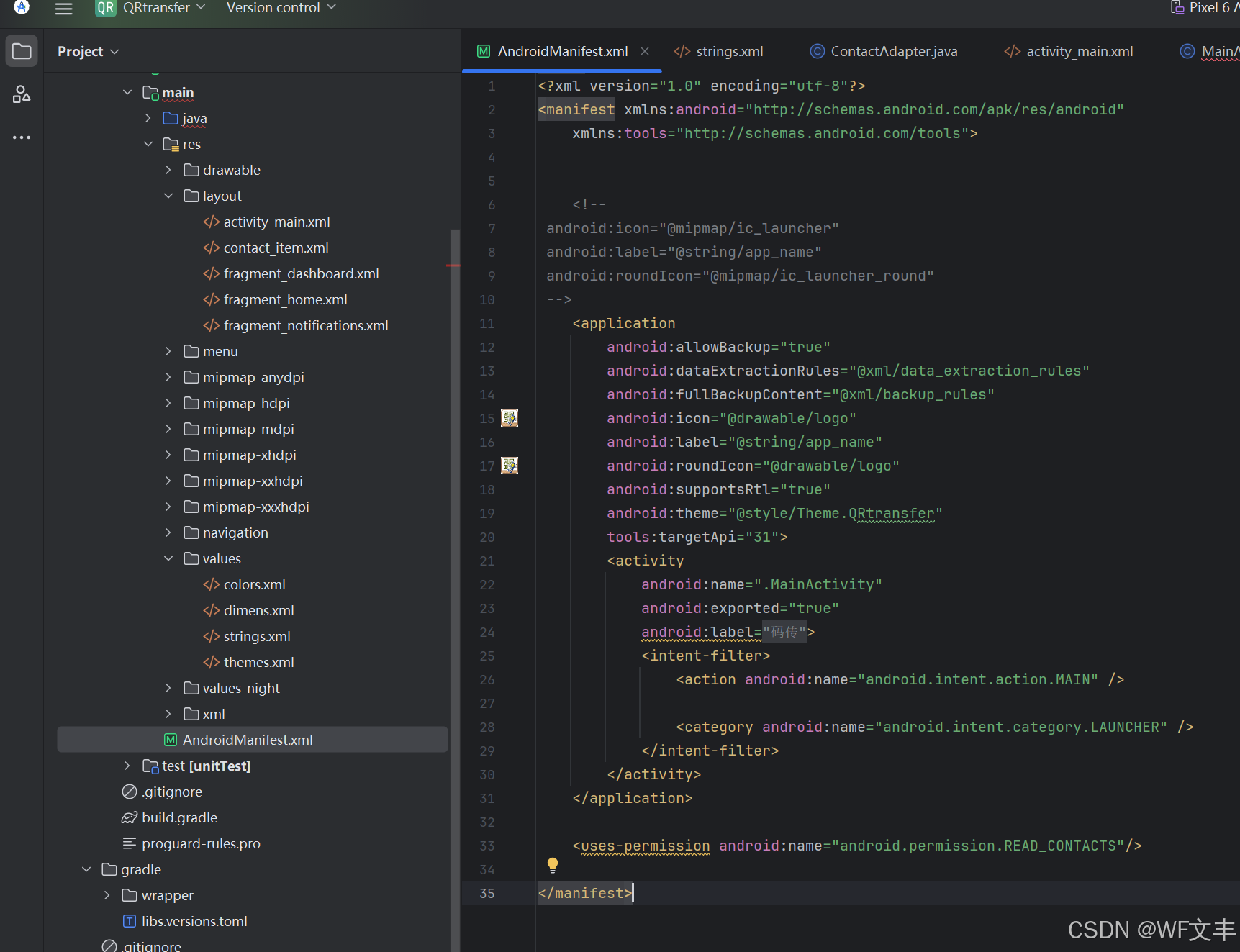Click the Project tool window folder icon
The image size is (1240, 952).
[x=22, y=52]
